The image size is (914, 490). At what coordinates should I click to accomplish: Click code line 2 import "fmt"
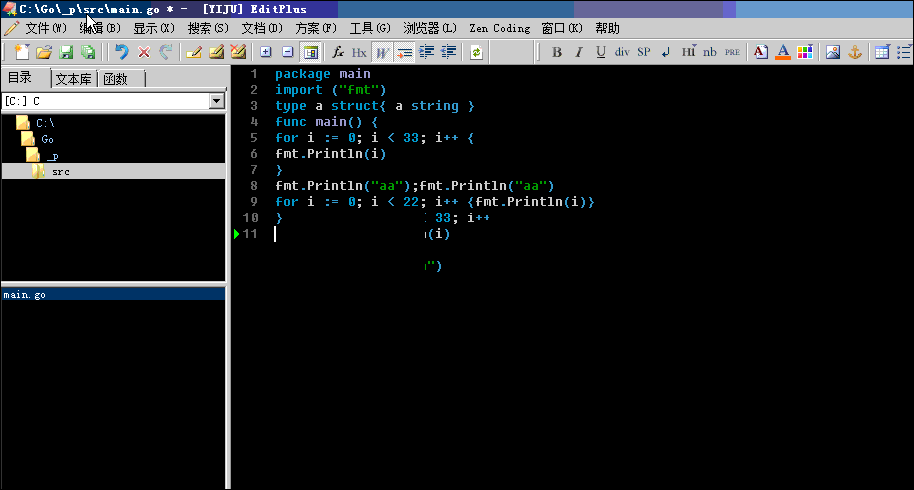pyautogui.click(x=331, y=90)
